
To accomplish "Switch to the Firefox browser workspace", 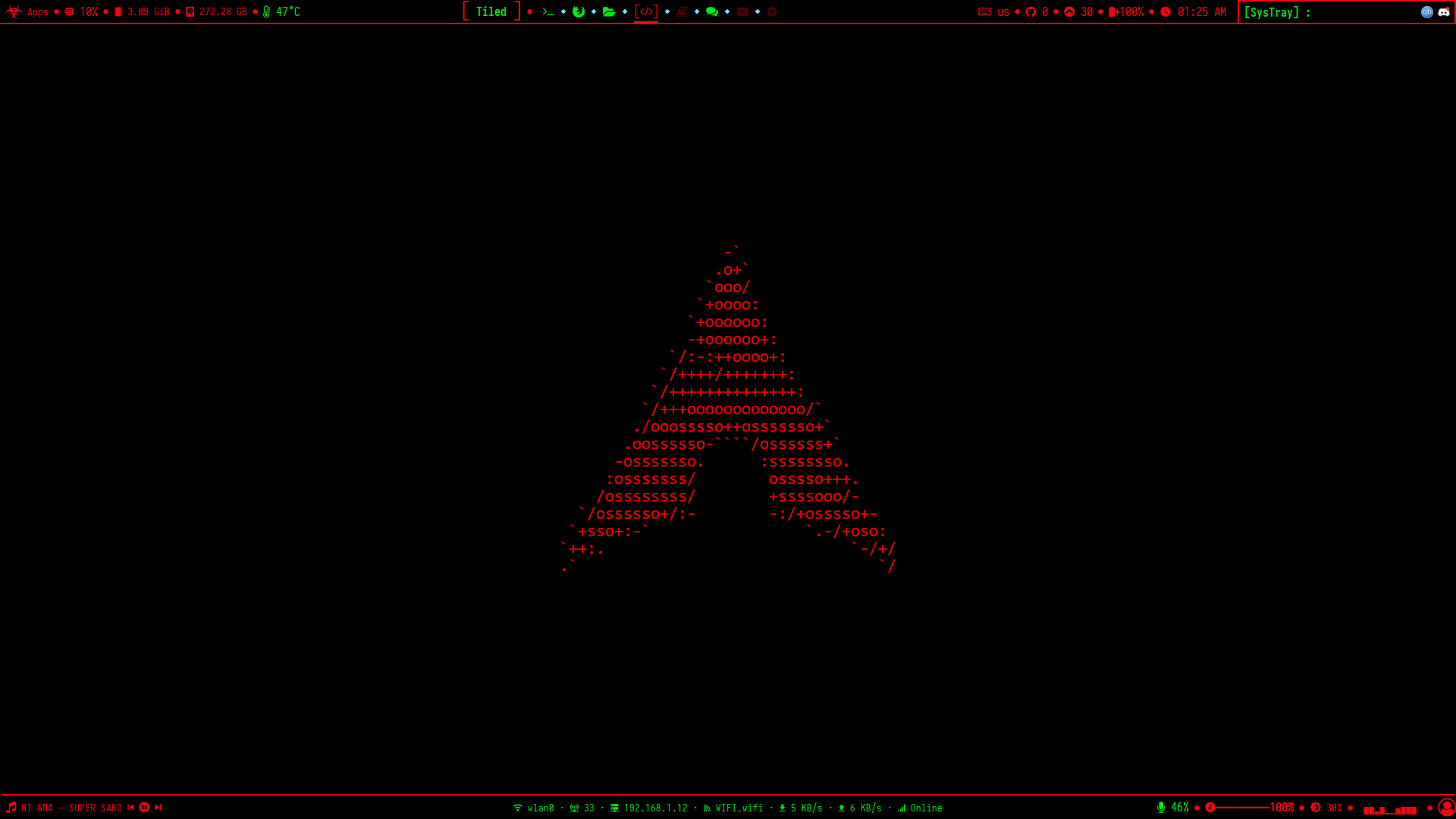I will coord(579,12).
